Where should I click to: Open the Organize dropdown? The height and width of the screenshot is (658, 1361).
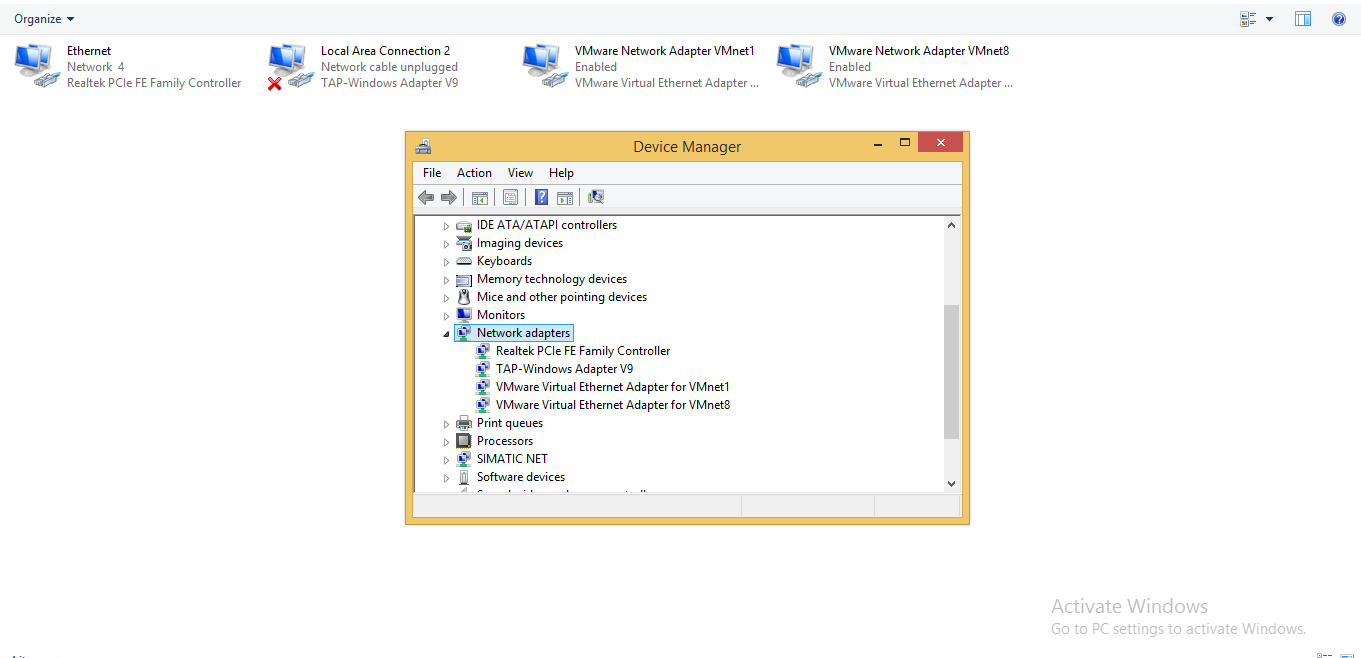pos(44,19)
